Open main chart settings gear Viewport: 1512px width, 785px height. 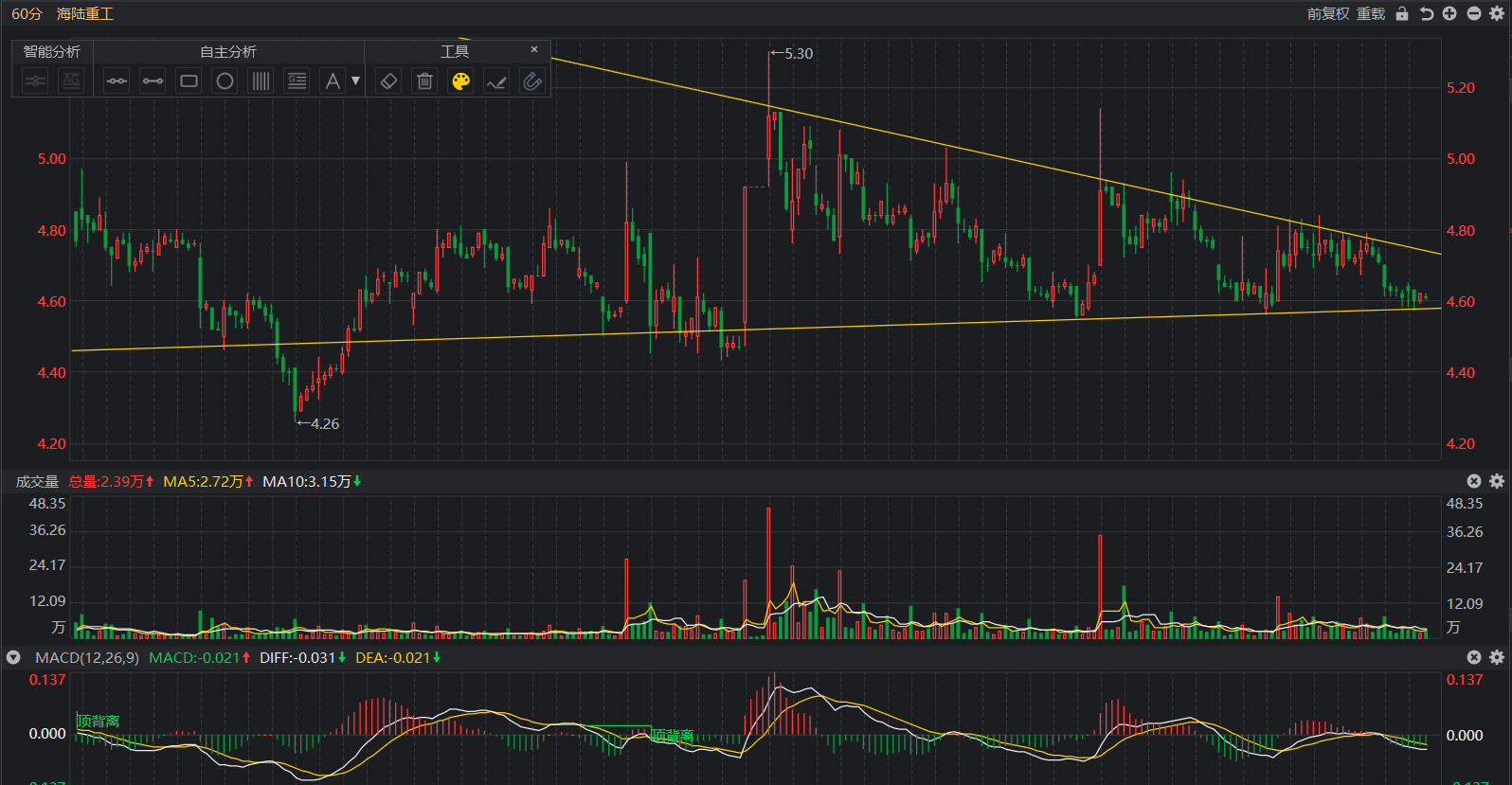[x=1497, y=13]
